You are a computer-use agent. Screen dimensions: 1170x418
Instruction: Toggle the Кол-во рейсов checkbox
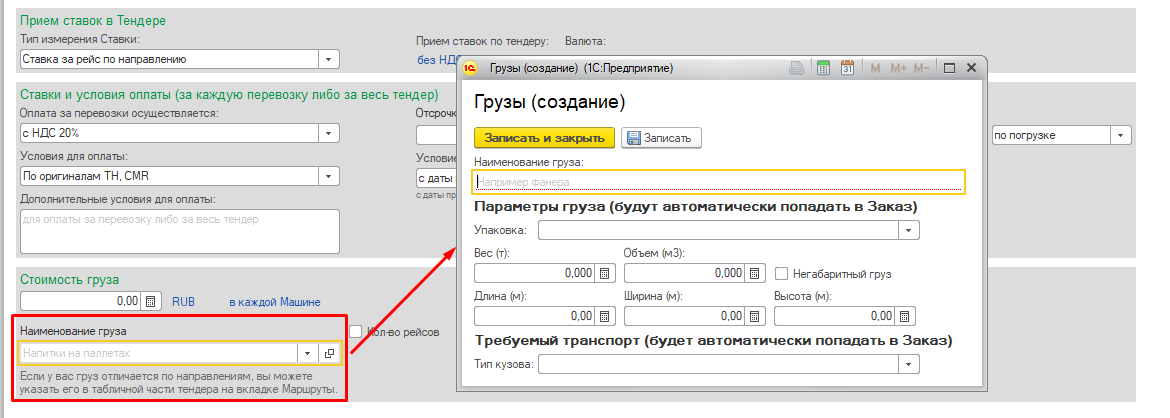(356, 331)
